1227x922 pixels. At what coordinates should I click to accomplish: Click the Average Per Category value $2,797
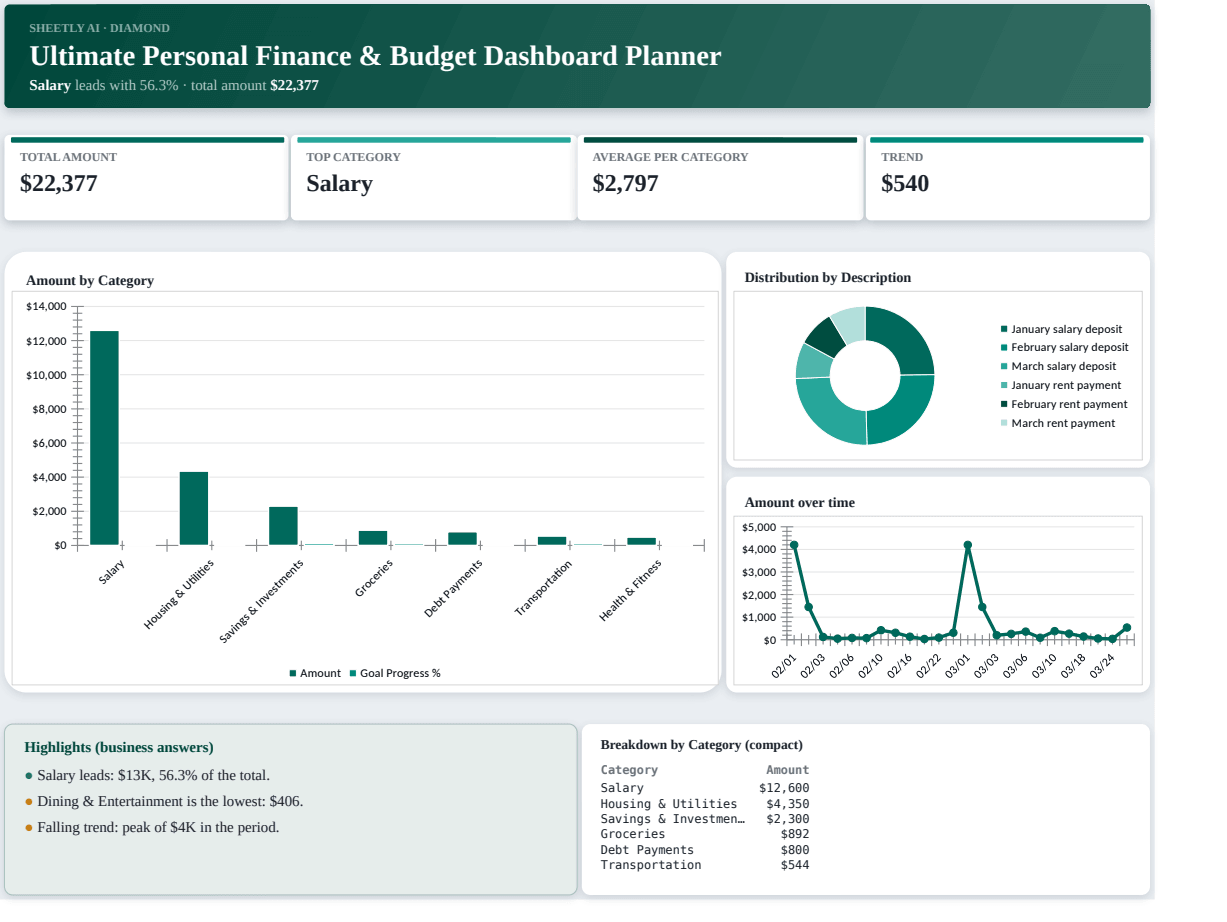(x=625, y=184)
